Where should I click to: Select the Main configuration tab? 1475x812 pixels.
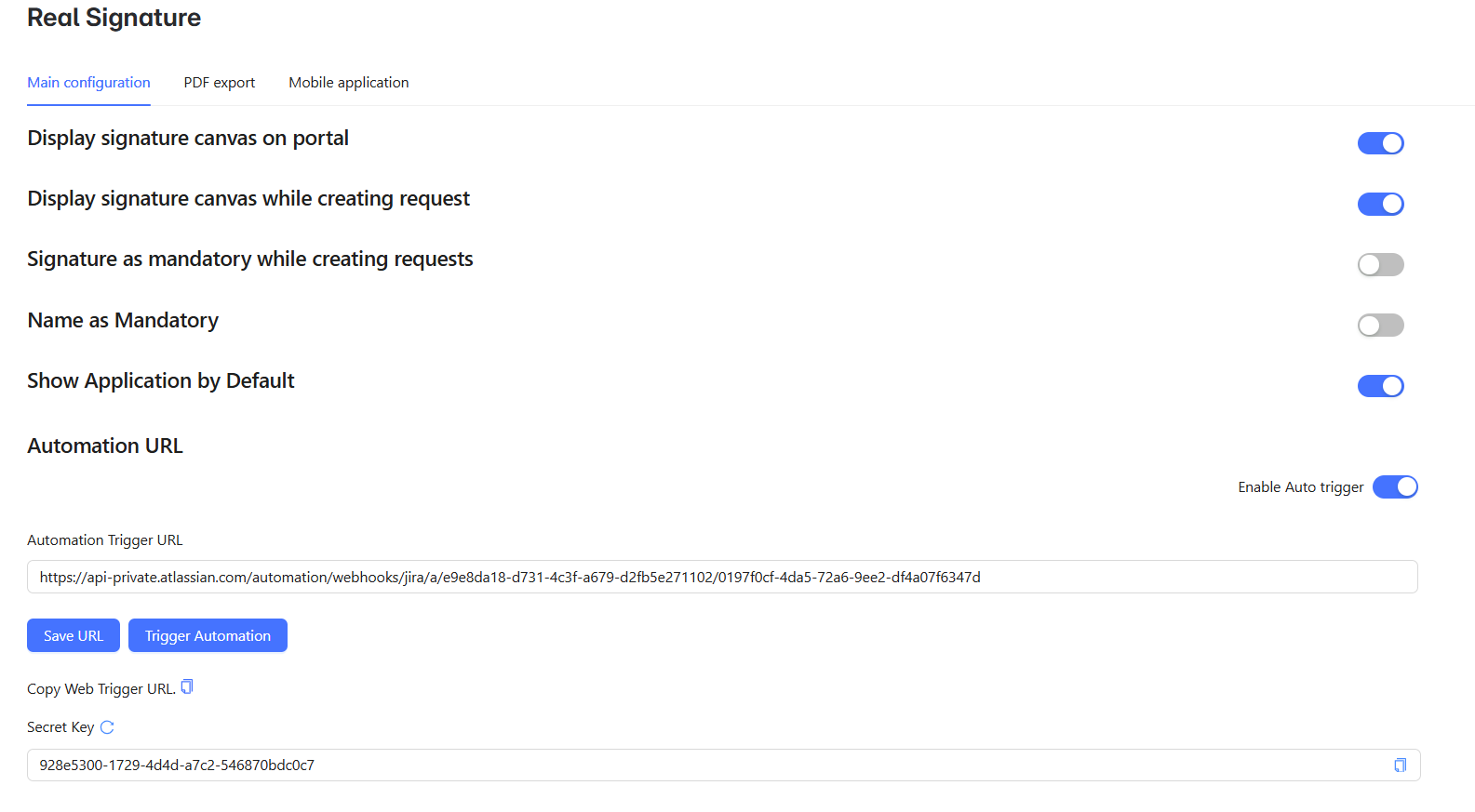[x=88, y=83]
